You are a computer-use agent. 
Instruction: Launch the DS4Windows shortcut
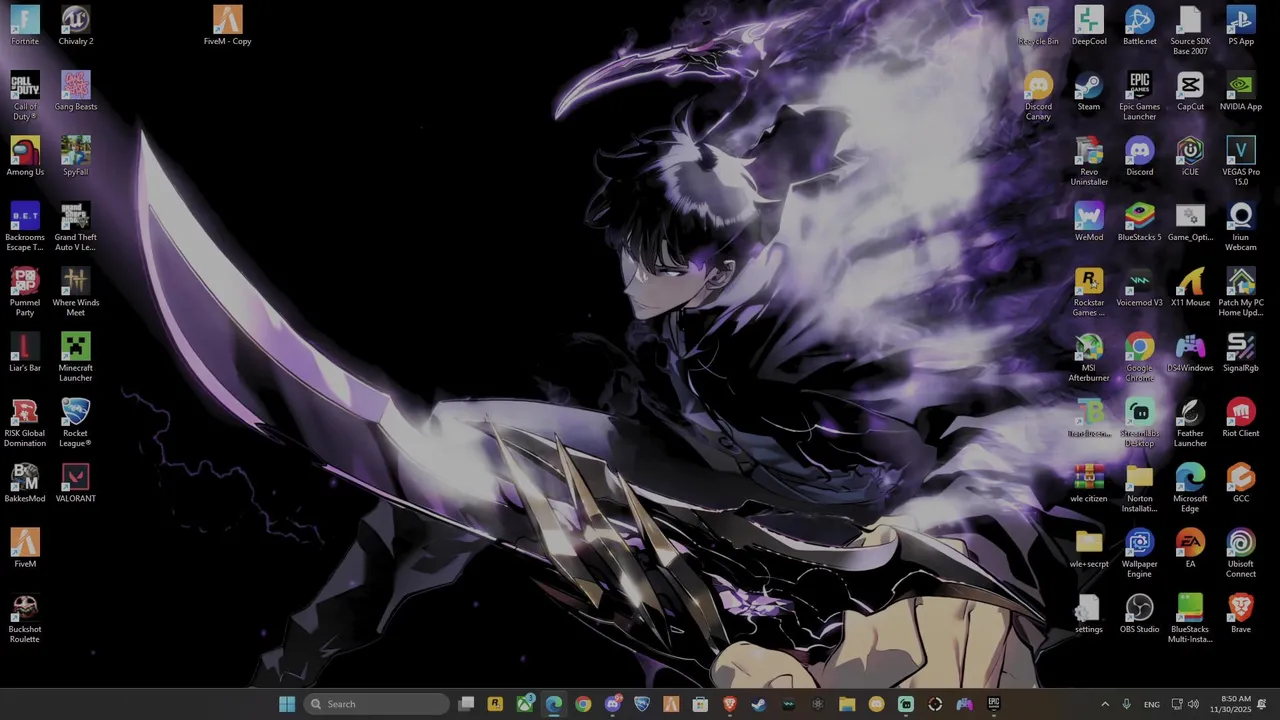coord(1190,352)
